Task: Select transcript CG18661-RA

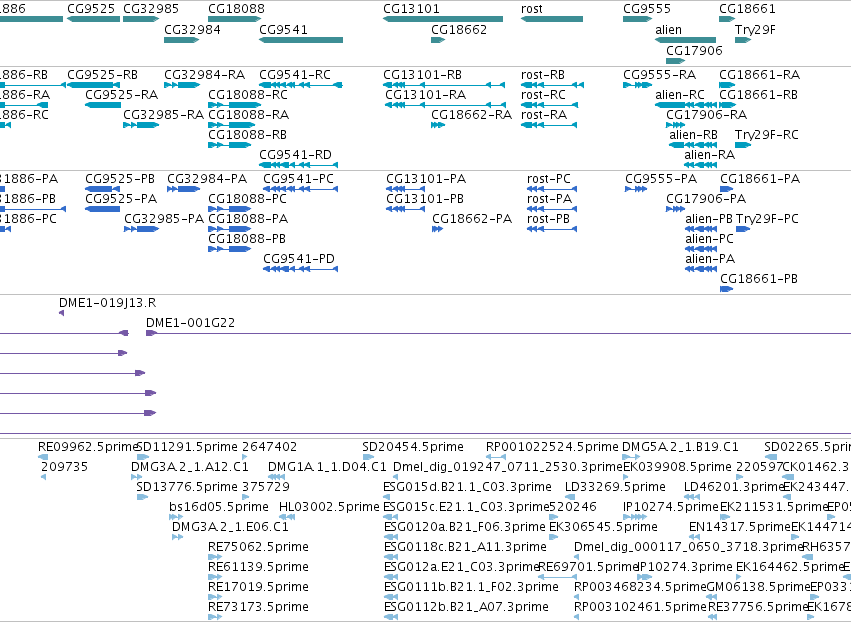Action: (x=760, y=74)
